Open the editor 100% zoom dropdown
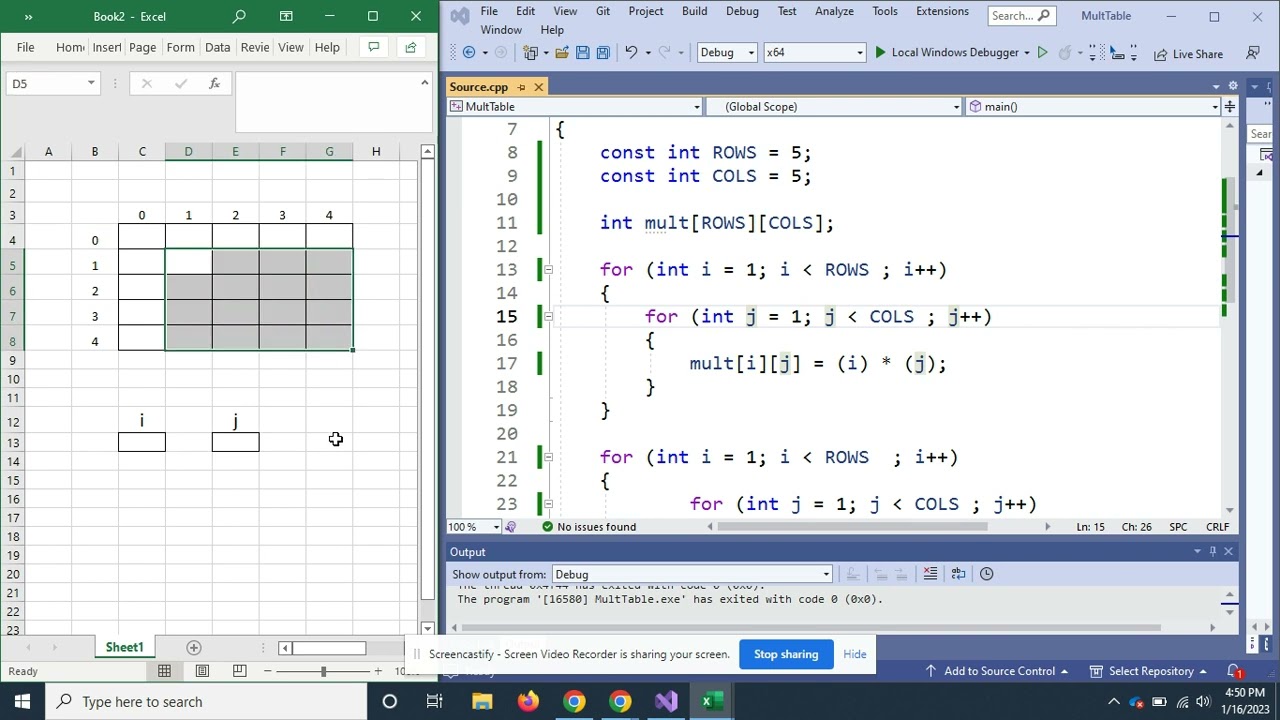Screen dimensions: 1280x720 [474, 527]
